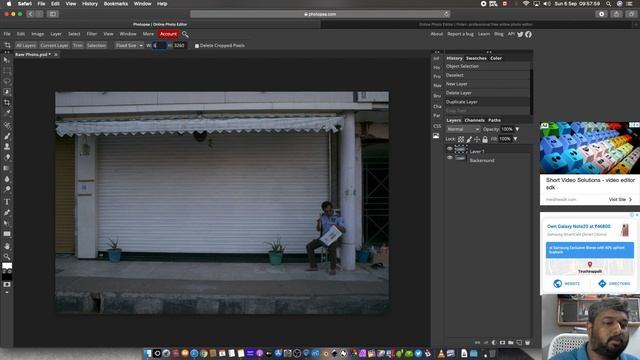Switch to the Paths tab
Viewport: 640px width, 360px height.
[x=494, y=120]
